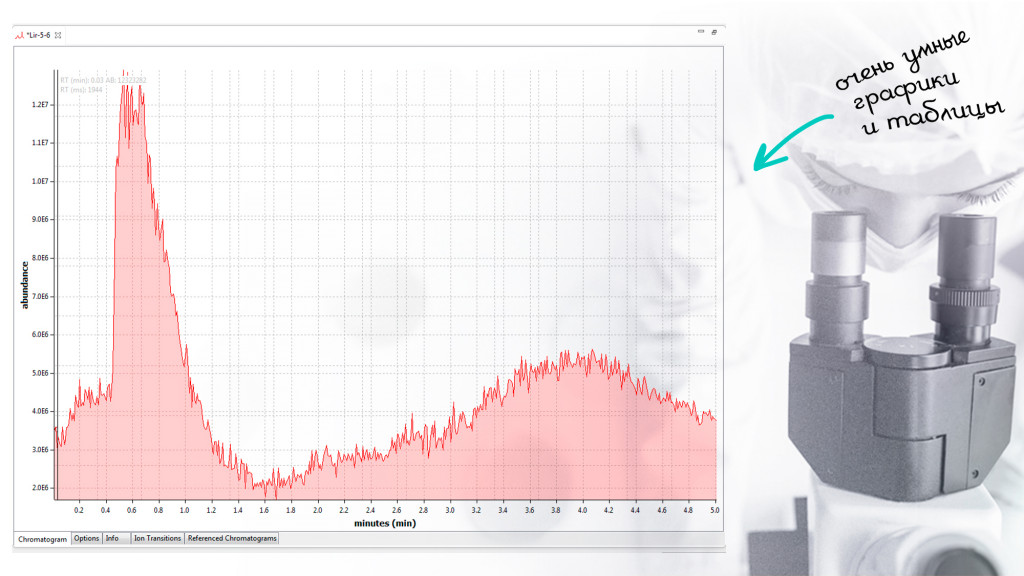Click the "minutes (min)" x-axis label

point(385,523)
